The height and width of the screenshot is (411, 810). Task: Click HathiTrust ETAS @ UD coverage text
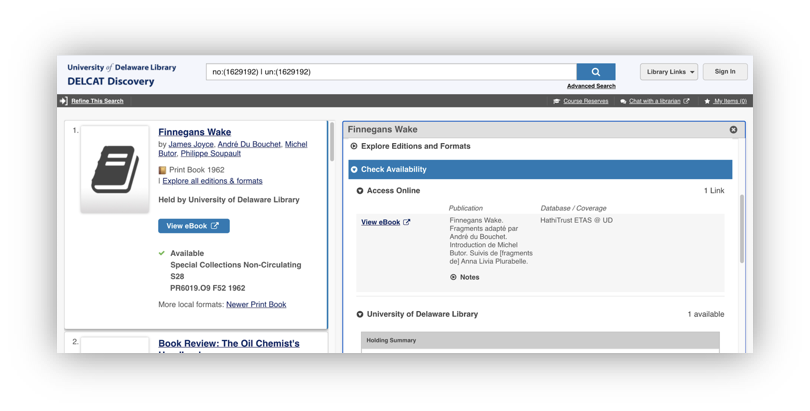click(x=577, y=220)
